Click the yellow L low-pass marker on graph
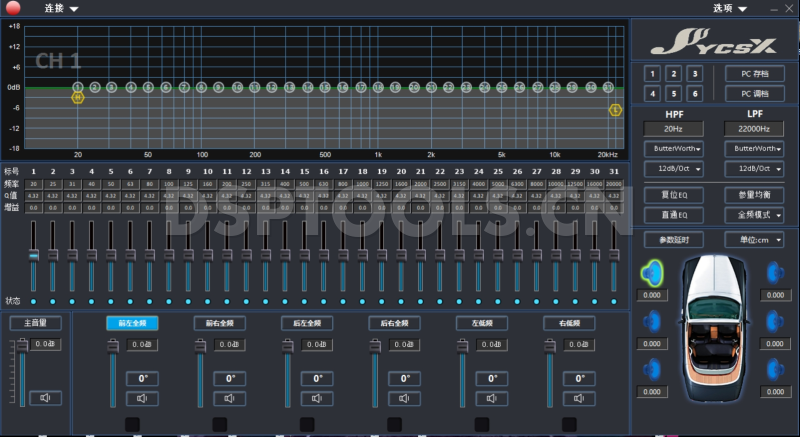 615,109
